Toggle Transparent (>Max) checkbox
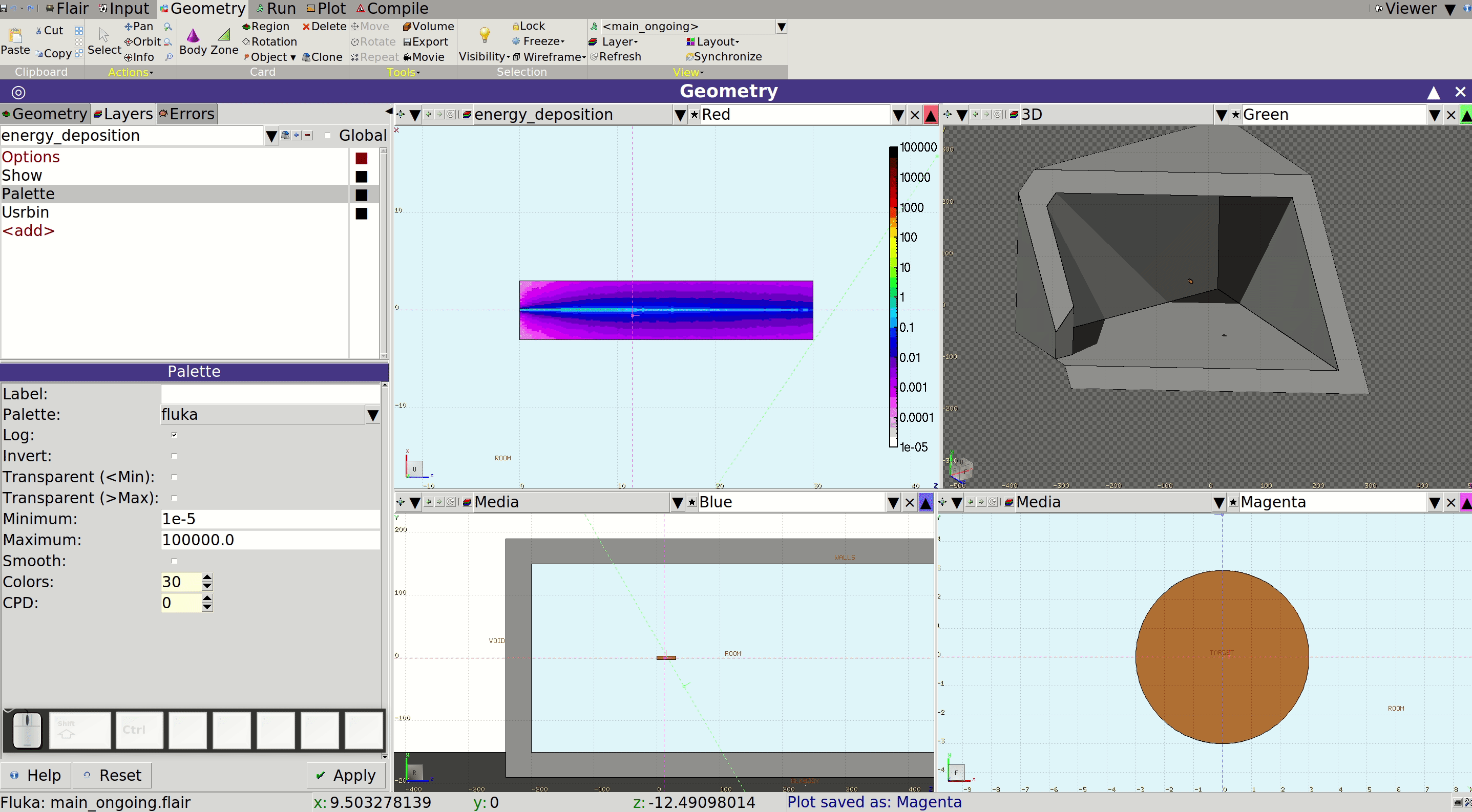This screenshot has height=812, width=1472. (174, 497)
